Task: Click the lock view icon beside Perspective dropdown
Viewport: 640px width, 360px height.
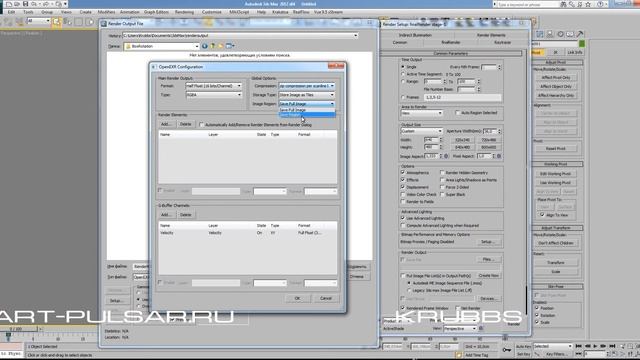Action: [481, 328]
